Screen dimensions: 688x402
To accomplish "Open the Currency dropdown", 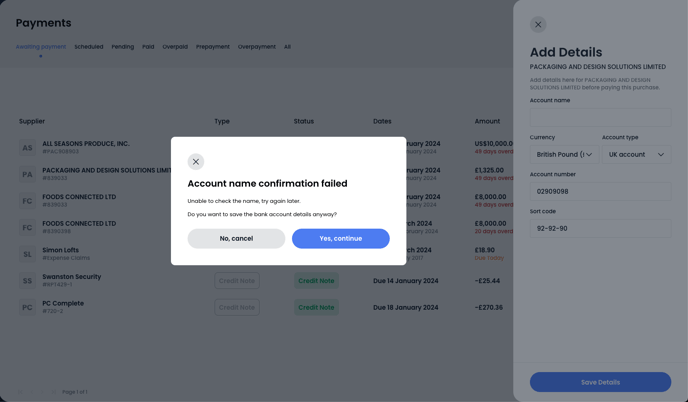I will point(564,154).
